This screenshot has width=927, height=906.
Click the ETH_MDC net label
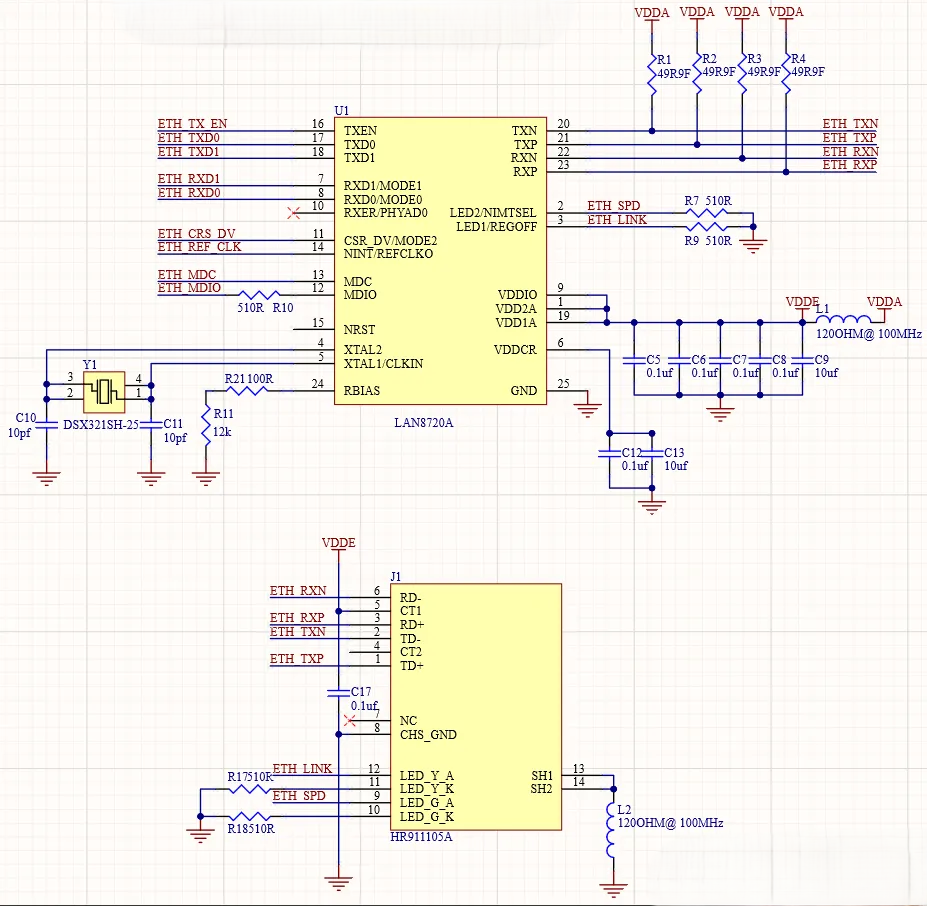(187, 275)
